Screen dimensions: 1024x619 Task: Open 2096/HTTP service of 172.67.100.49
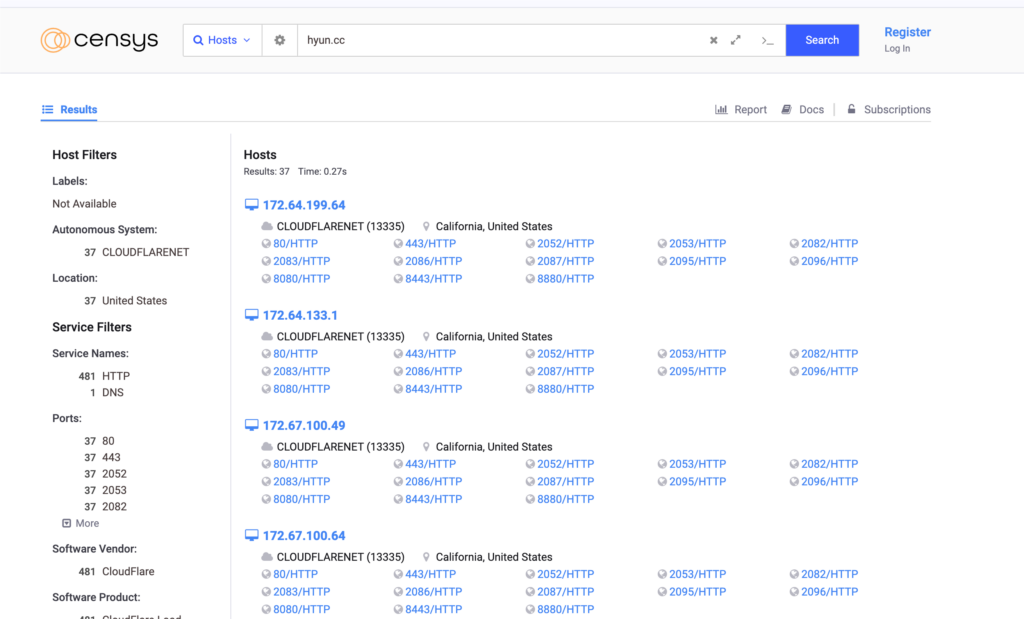[x=829, y=482]
